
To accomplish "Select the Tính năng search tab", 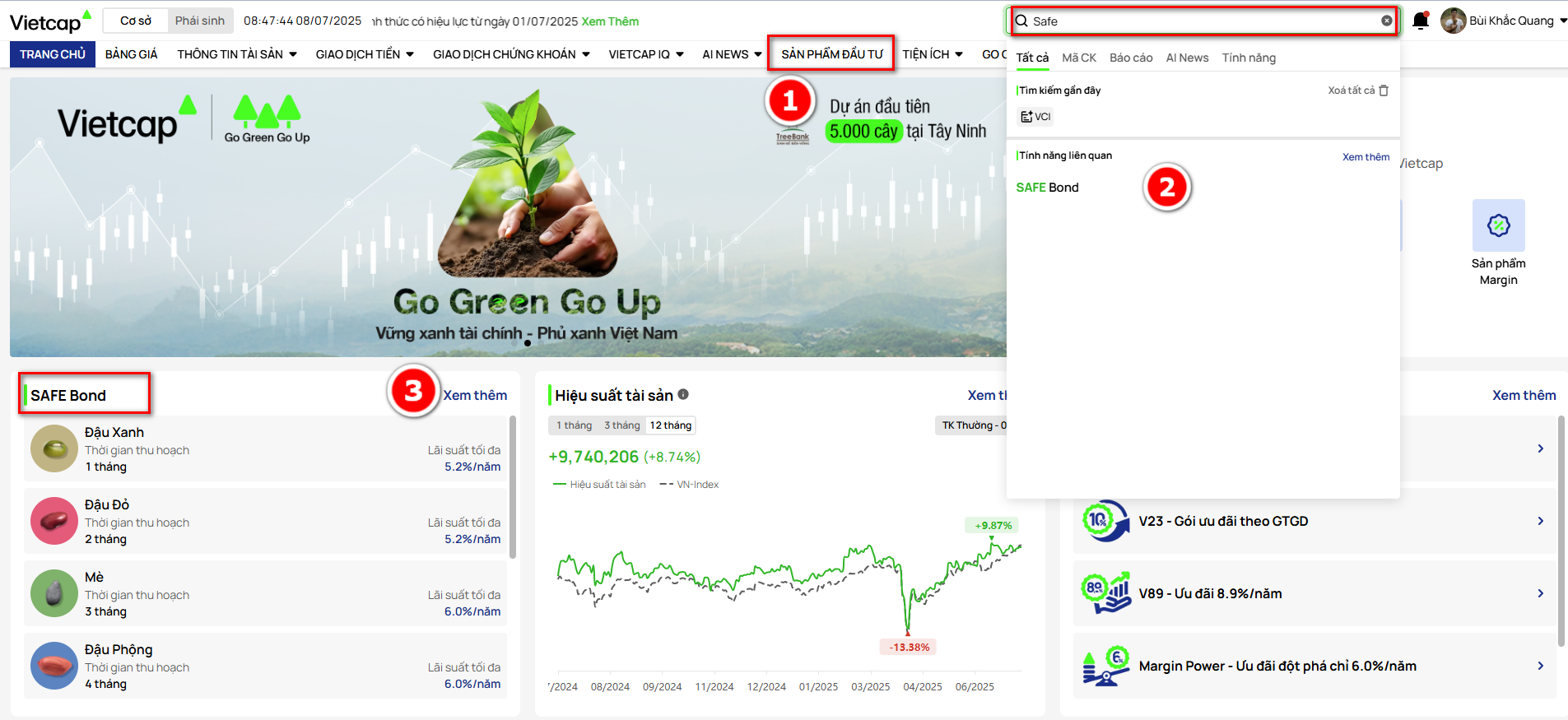I will [x=1249, y=58].
